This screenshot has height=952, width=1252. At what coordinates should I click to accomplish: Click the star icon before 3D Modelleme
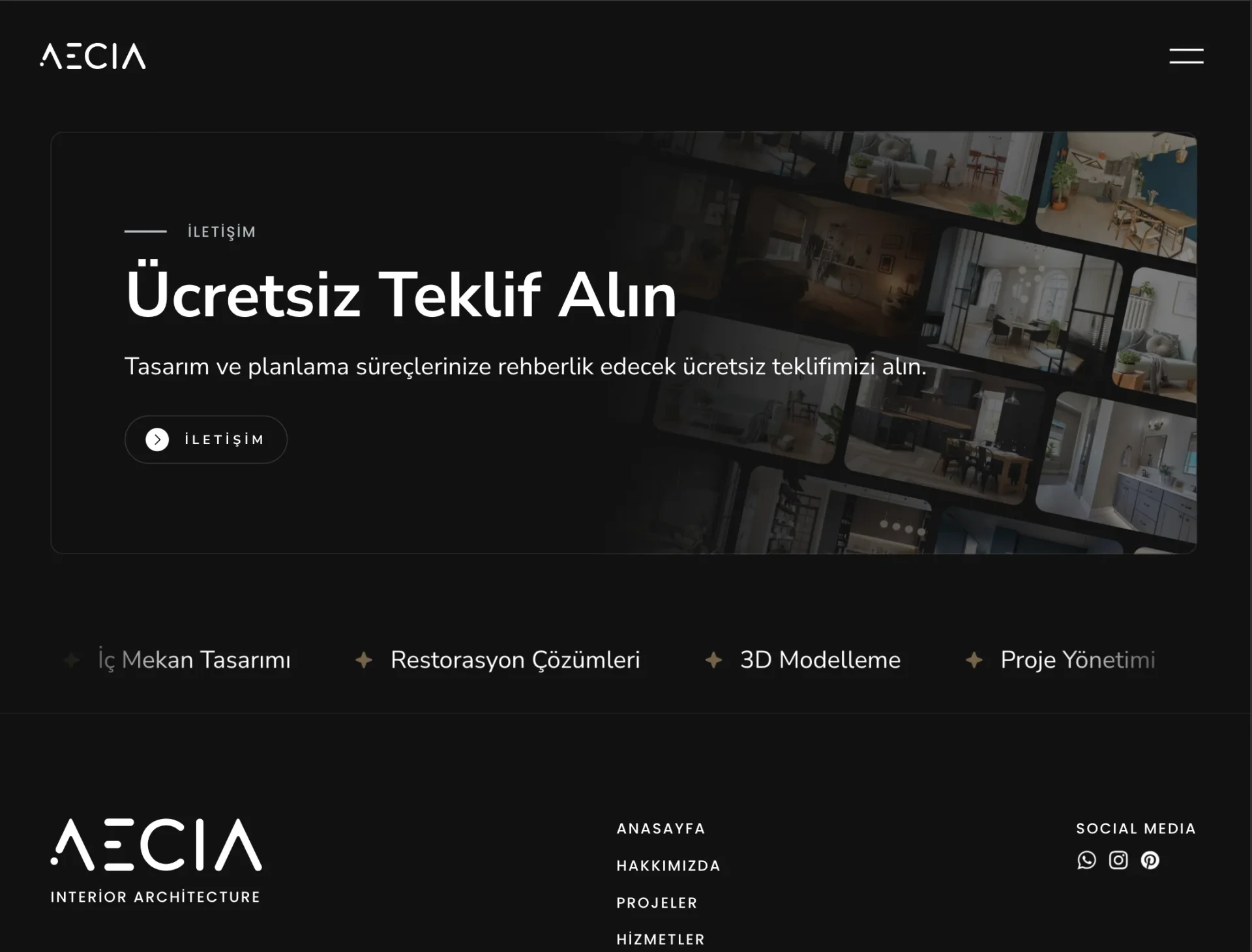tap(713, 660)
